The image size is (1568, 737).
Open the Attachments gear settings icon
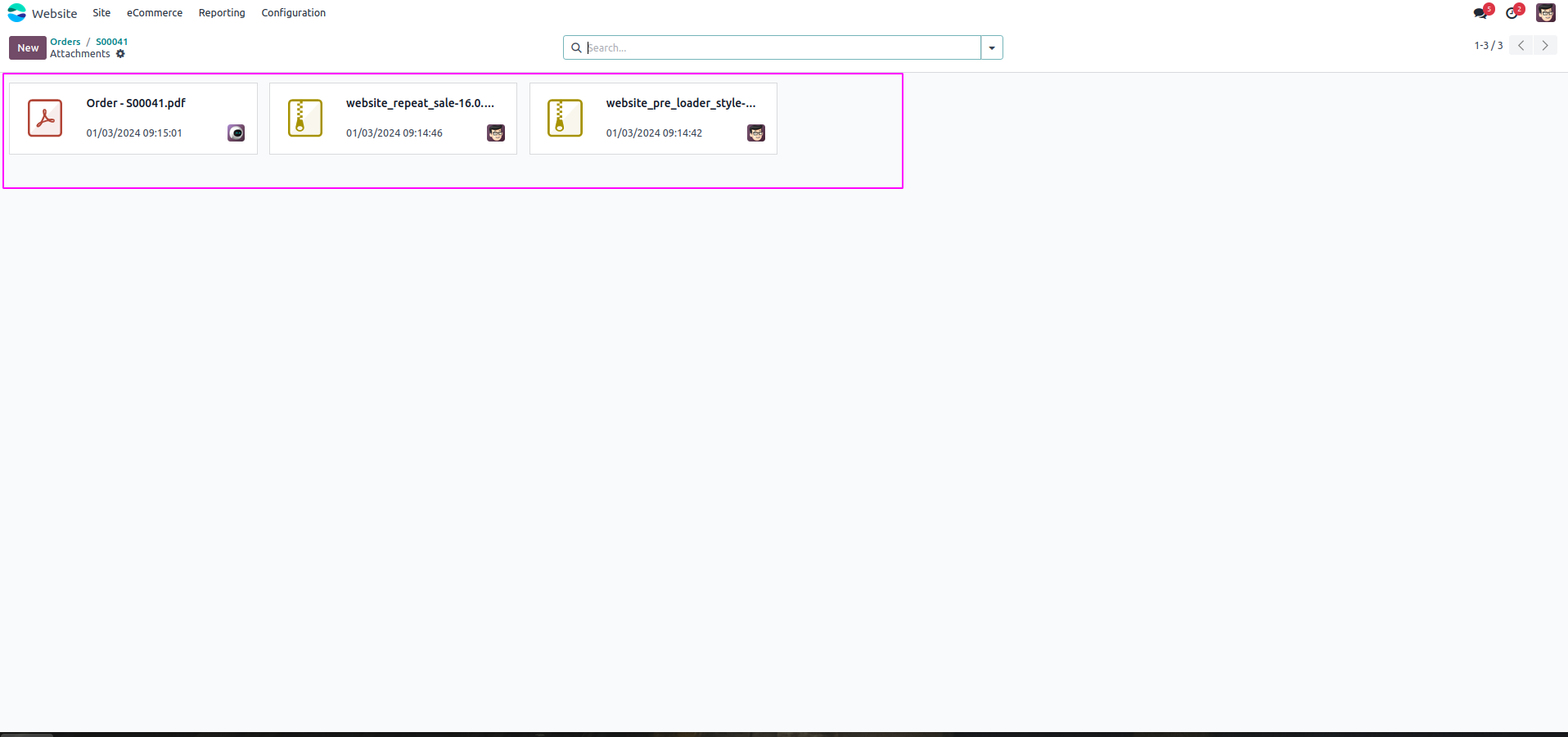tap(120, 54)
